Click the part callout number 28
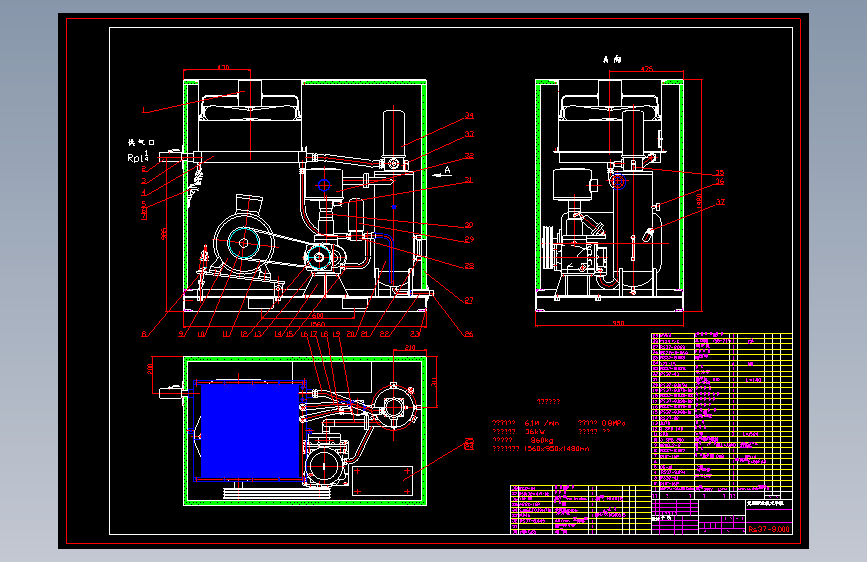 (x=469, y=266)
